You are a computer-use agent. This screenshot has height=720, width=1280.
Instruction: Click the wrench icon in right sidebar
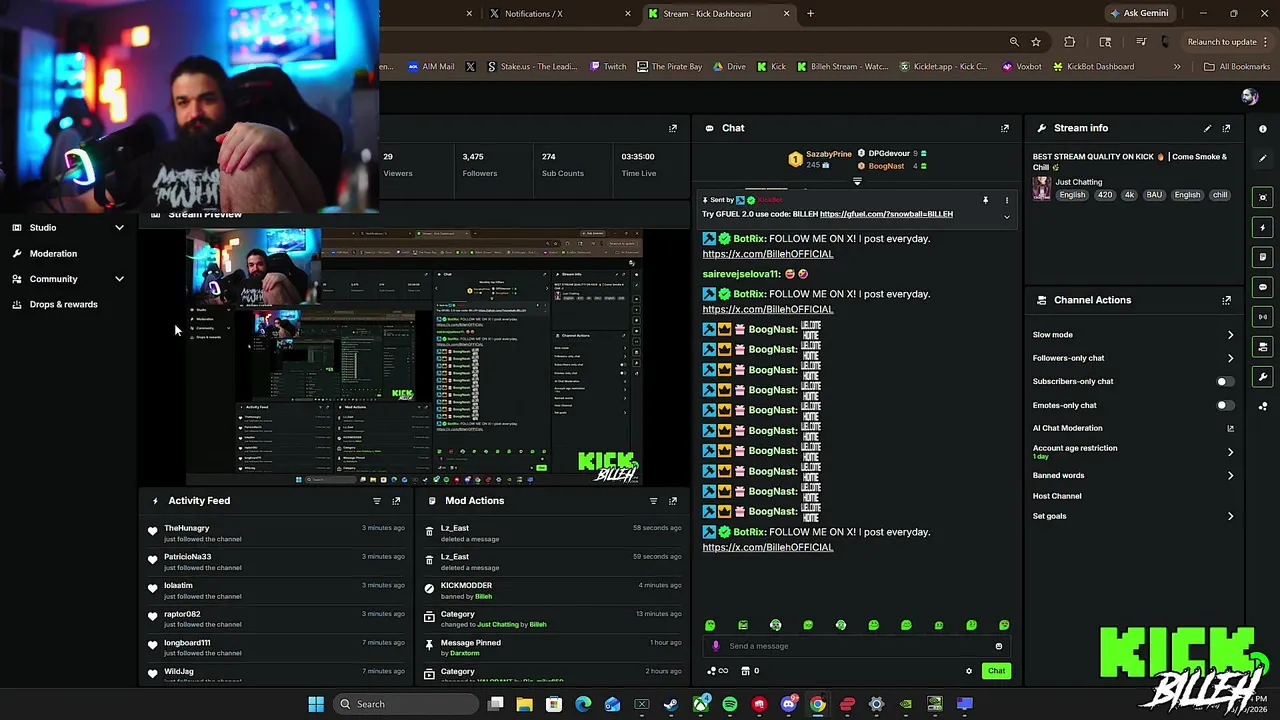coord(1263,377)
